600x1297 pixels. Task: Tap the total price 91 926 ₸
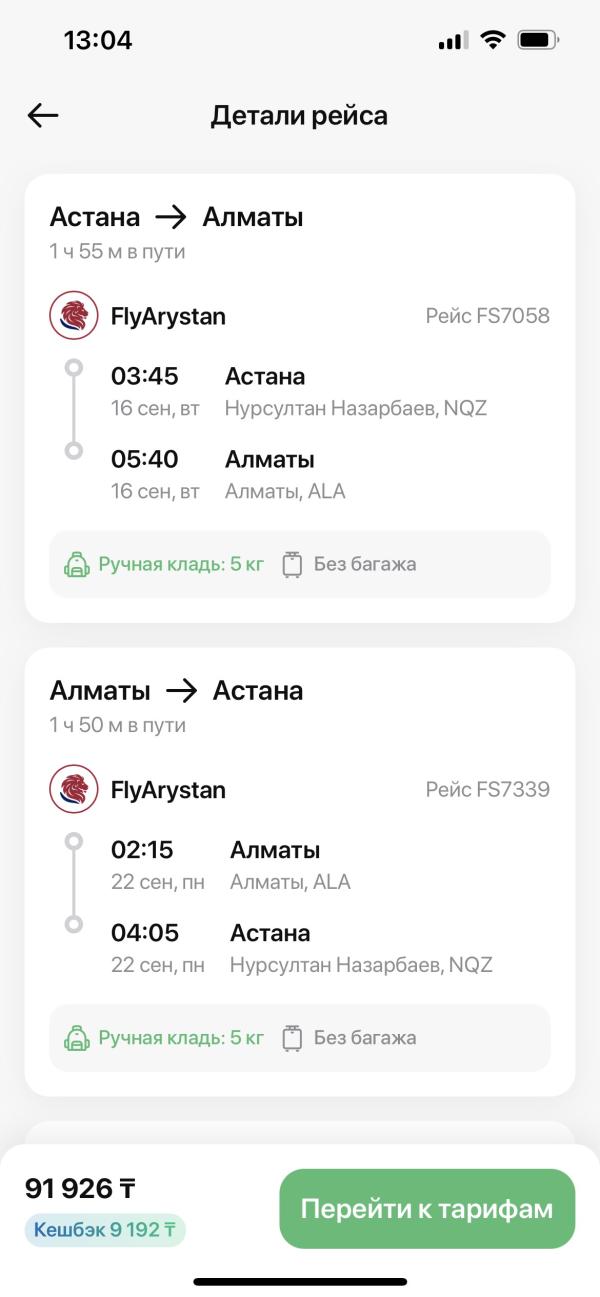[x=80, y=1188]
